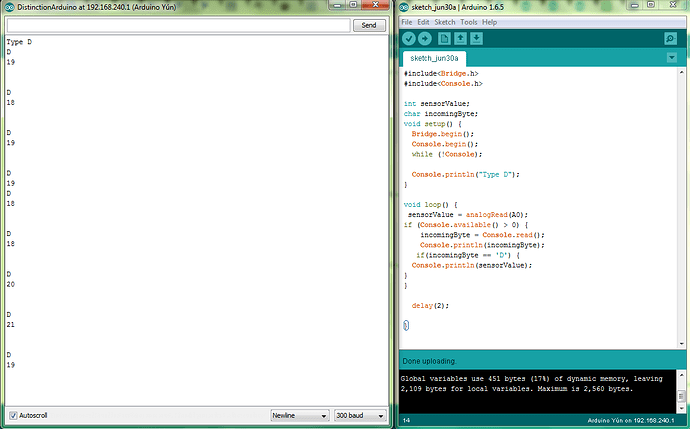Expand the tab options dropdown arrow
The image size is (690, 429).
point(672,58)
